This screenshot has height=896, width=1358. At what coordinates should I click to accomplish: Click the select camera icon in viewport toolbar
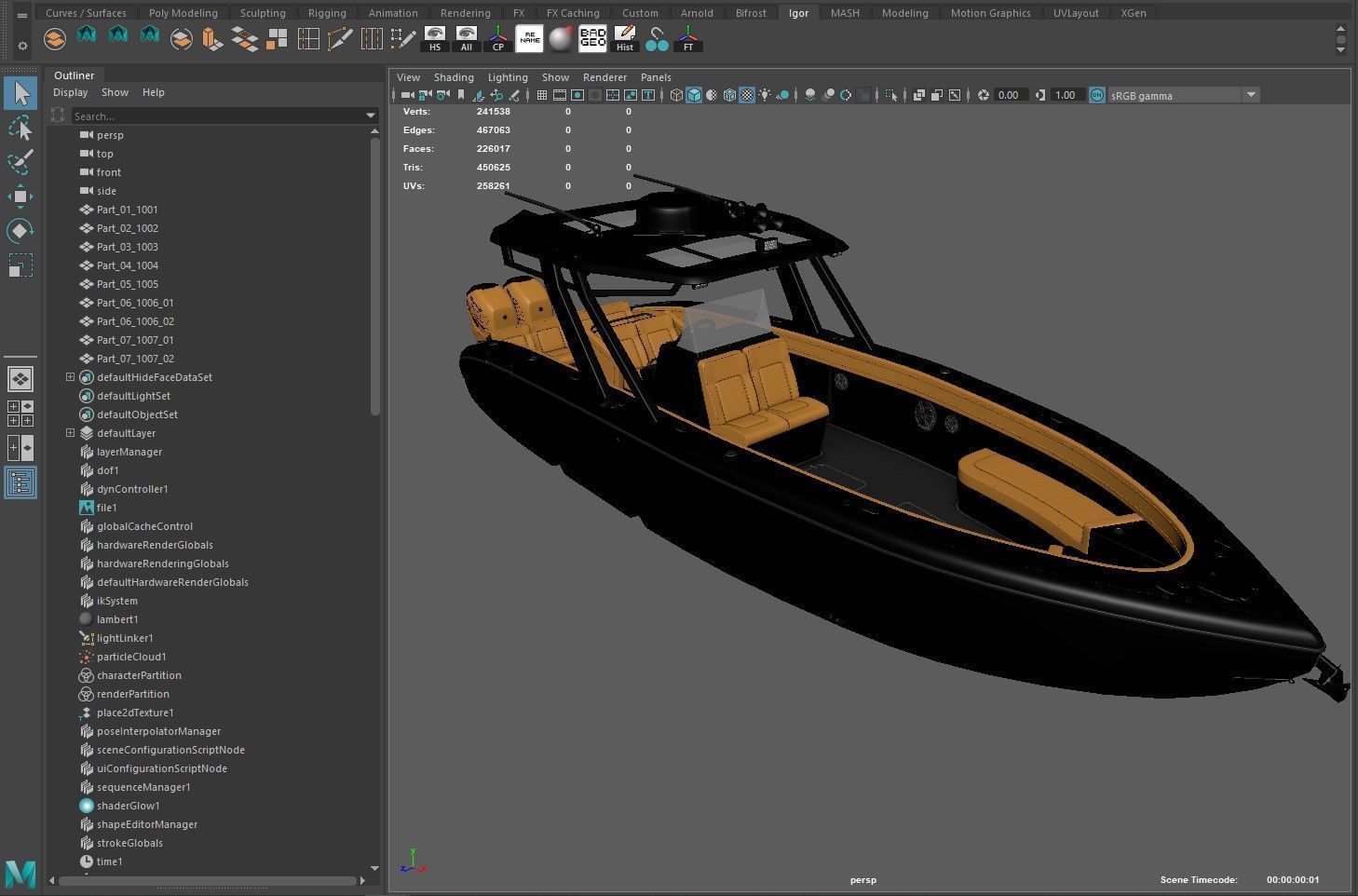(407, 95)
